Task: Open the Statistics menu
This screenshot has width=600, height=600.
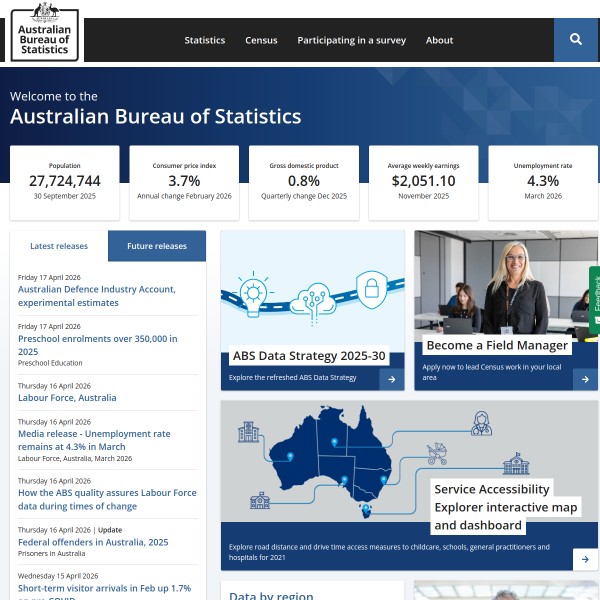Action: click(x=205, y=41)
